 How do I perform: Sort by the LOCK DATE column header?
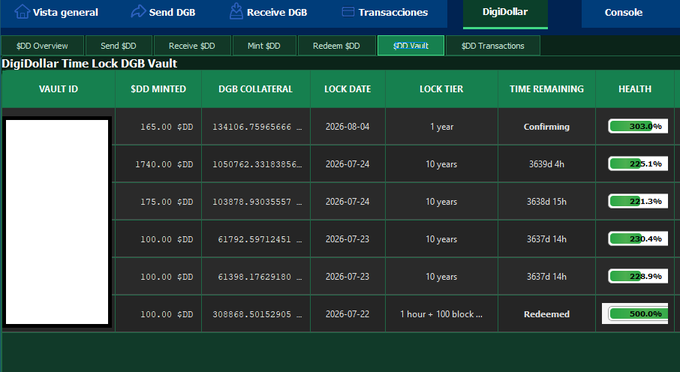pos(347,89)
